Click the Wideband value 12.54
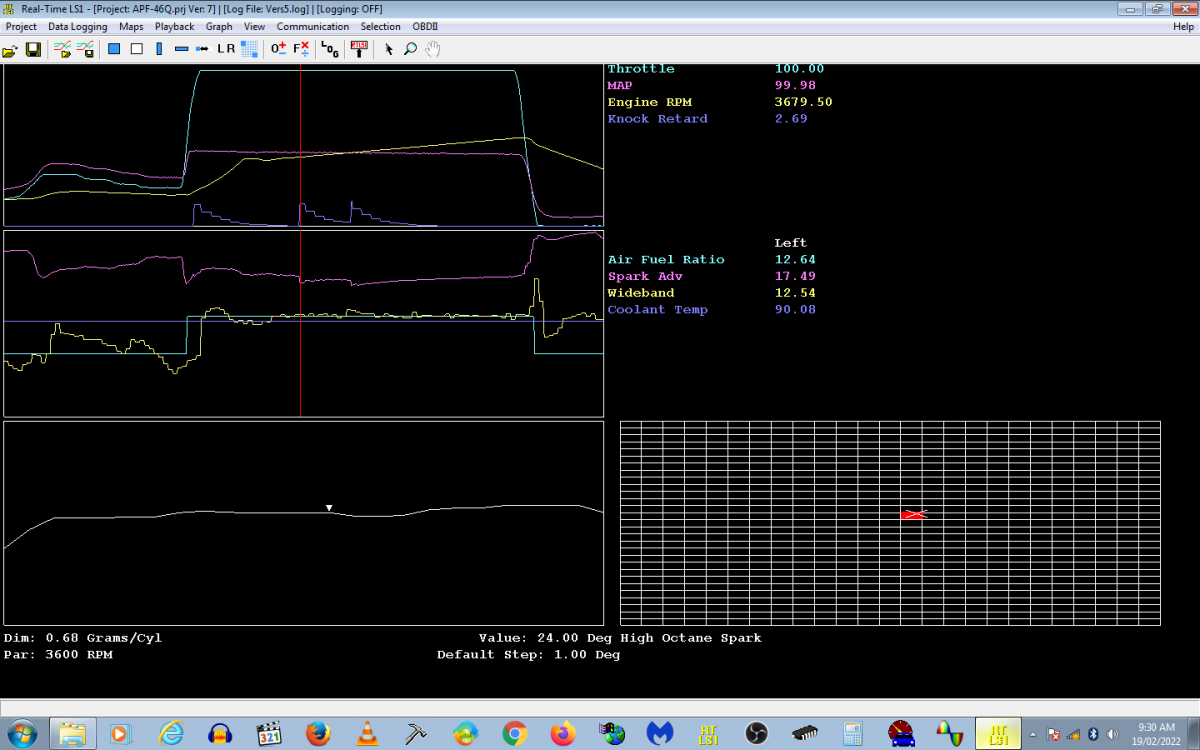1200x750 pixels. tap(795, 293)
